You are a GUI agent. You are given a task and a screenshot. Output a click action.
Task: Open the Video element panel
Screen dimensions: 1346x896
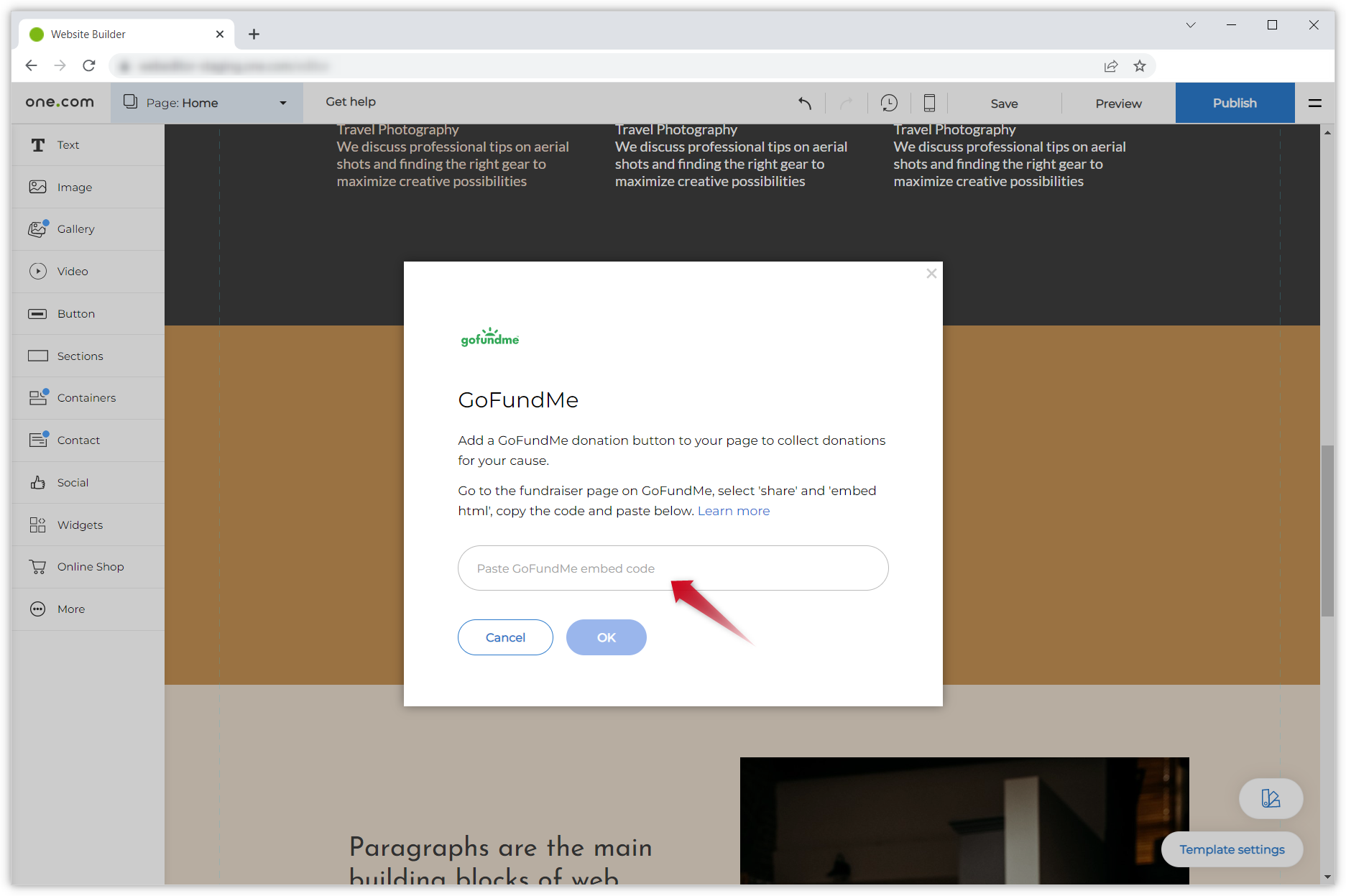tap(72, 271)
